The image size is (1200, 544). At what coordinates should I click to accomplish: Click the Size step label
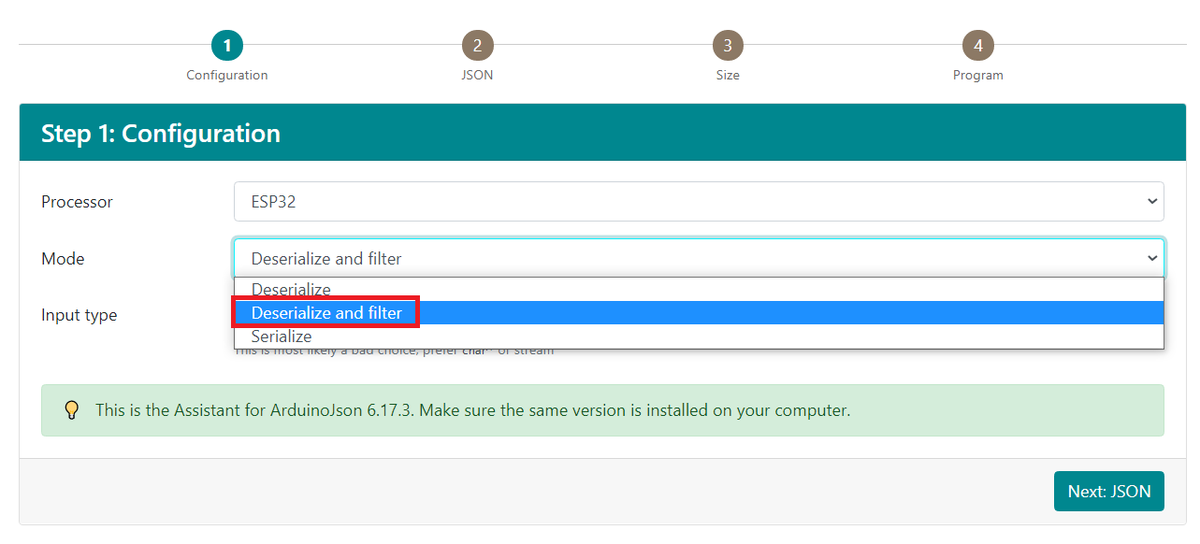[727, 75]
